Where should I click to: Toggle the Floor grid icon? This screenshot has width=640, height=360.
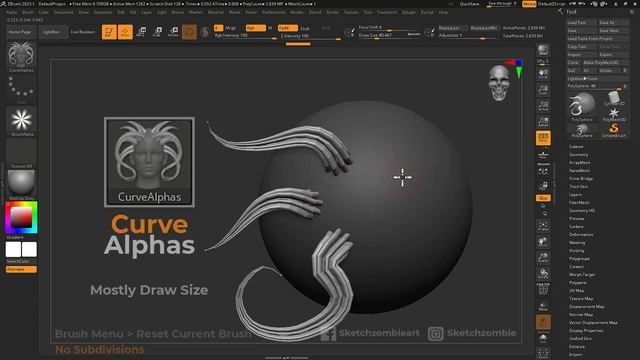click(x=543, y=155)
